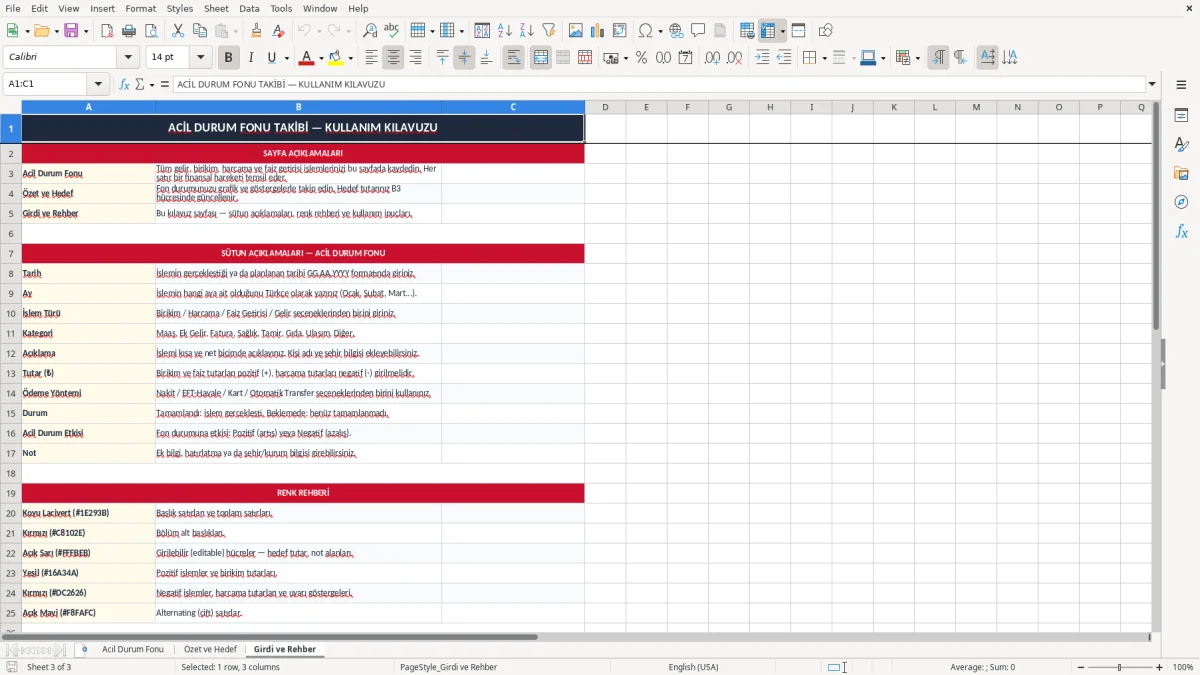Insert an image

pos(576,31)
